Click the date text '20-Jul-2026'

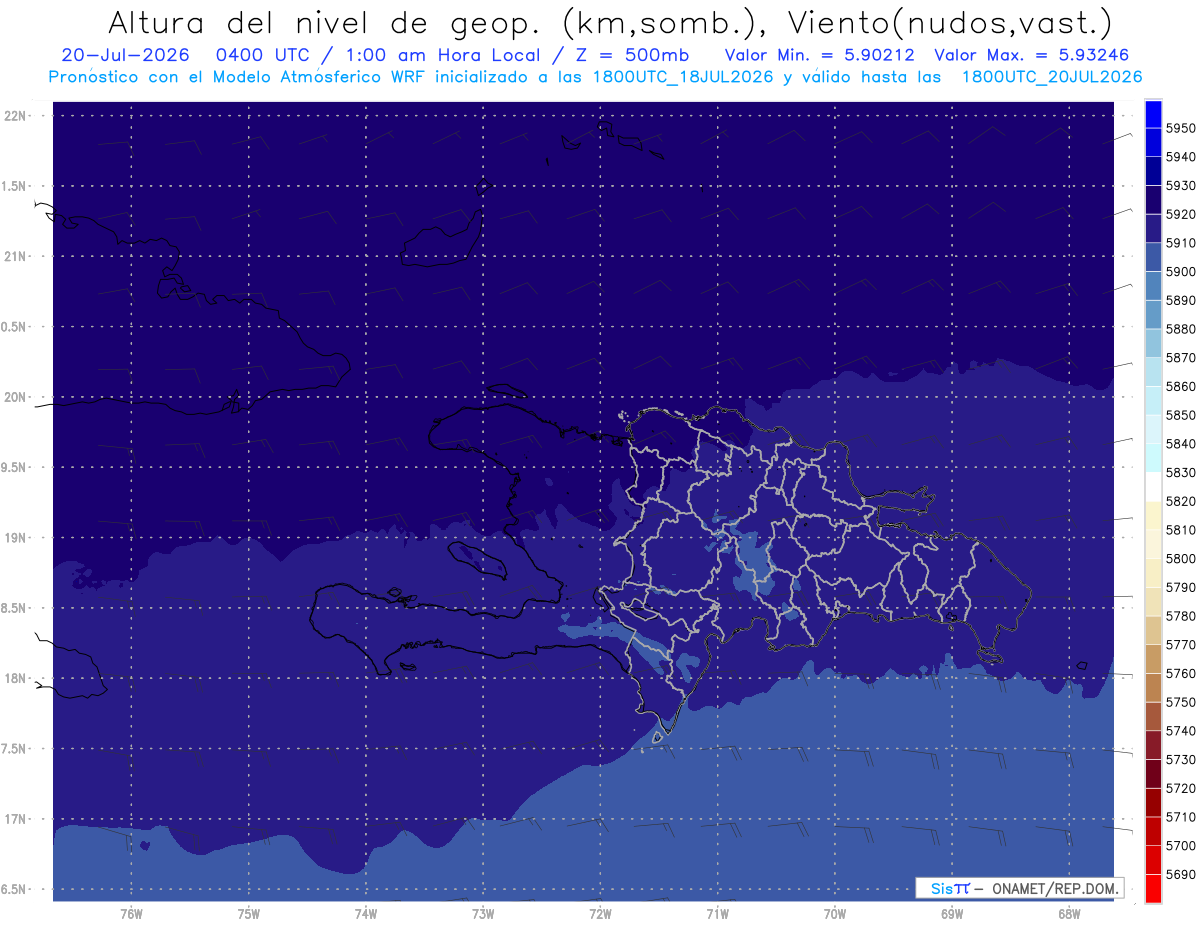click(x=126, y=55)
